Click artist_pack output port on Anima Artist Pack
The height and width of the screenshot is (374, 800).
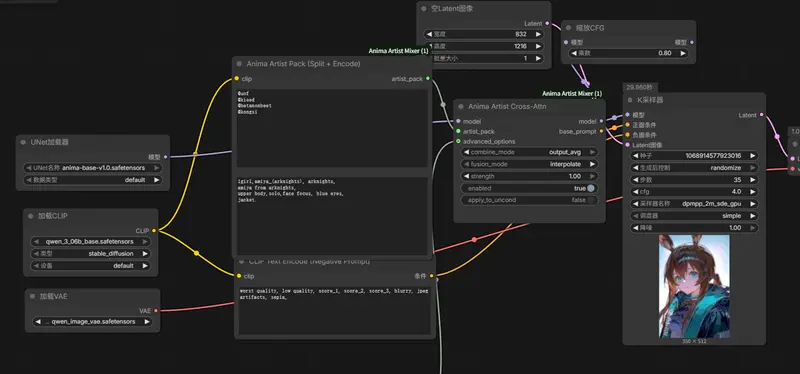[x=428, y=79]
